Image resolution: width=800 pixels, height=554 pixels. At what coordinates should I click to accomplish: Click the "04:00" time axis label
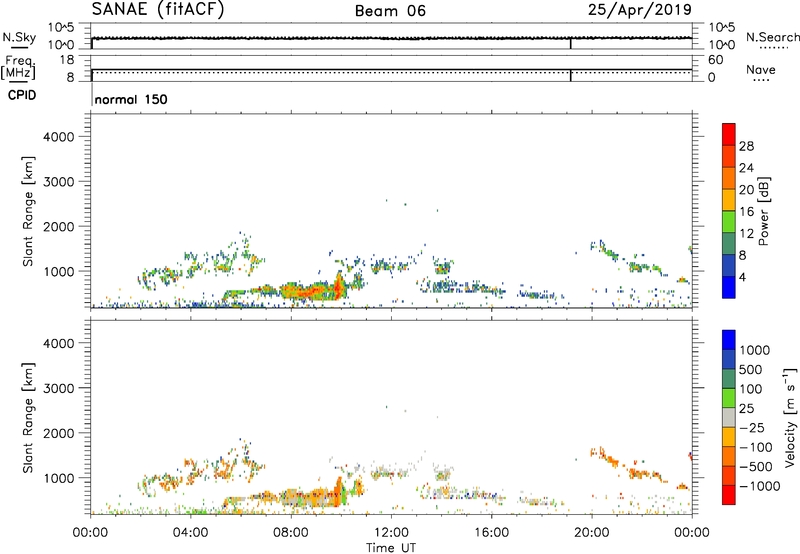191,533
